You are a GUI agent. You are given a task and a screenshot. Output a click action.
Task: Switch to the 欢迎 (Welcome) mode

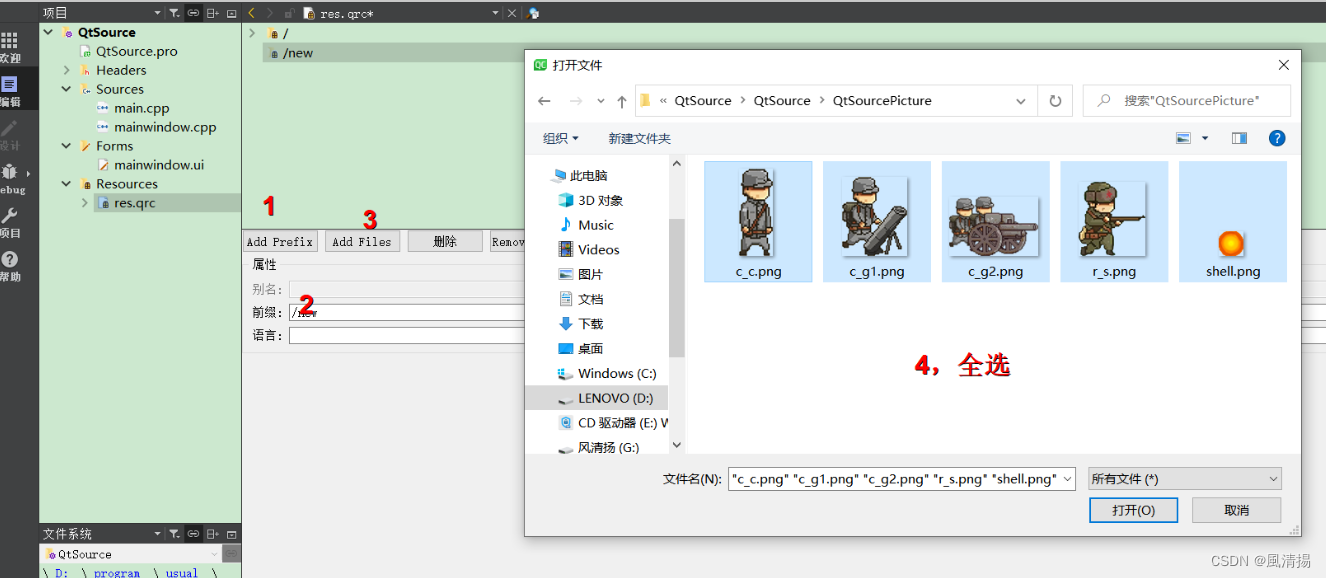pyautogui.click(x=10, y=46)
